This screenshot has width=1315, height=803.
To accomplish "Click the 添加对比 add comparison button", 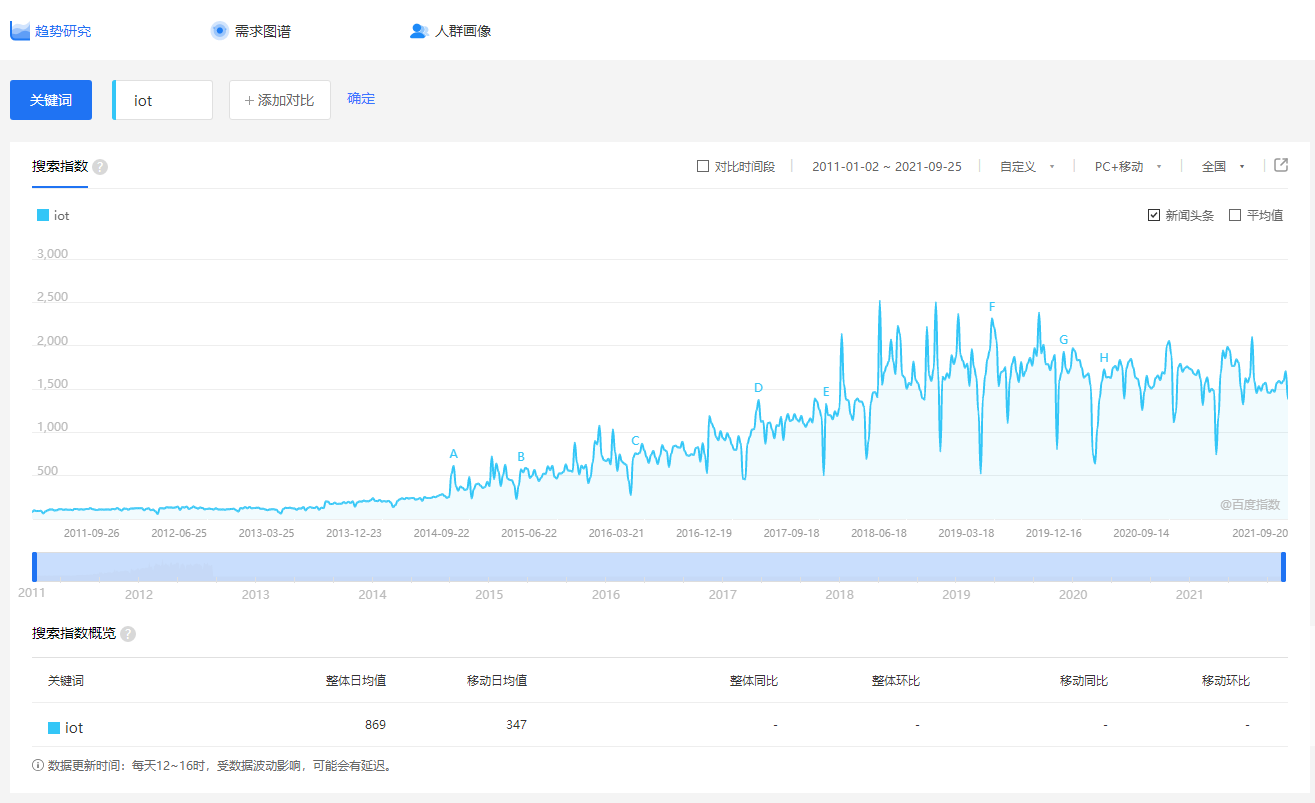I will click(280, 100).
